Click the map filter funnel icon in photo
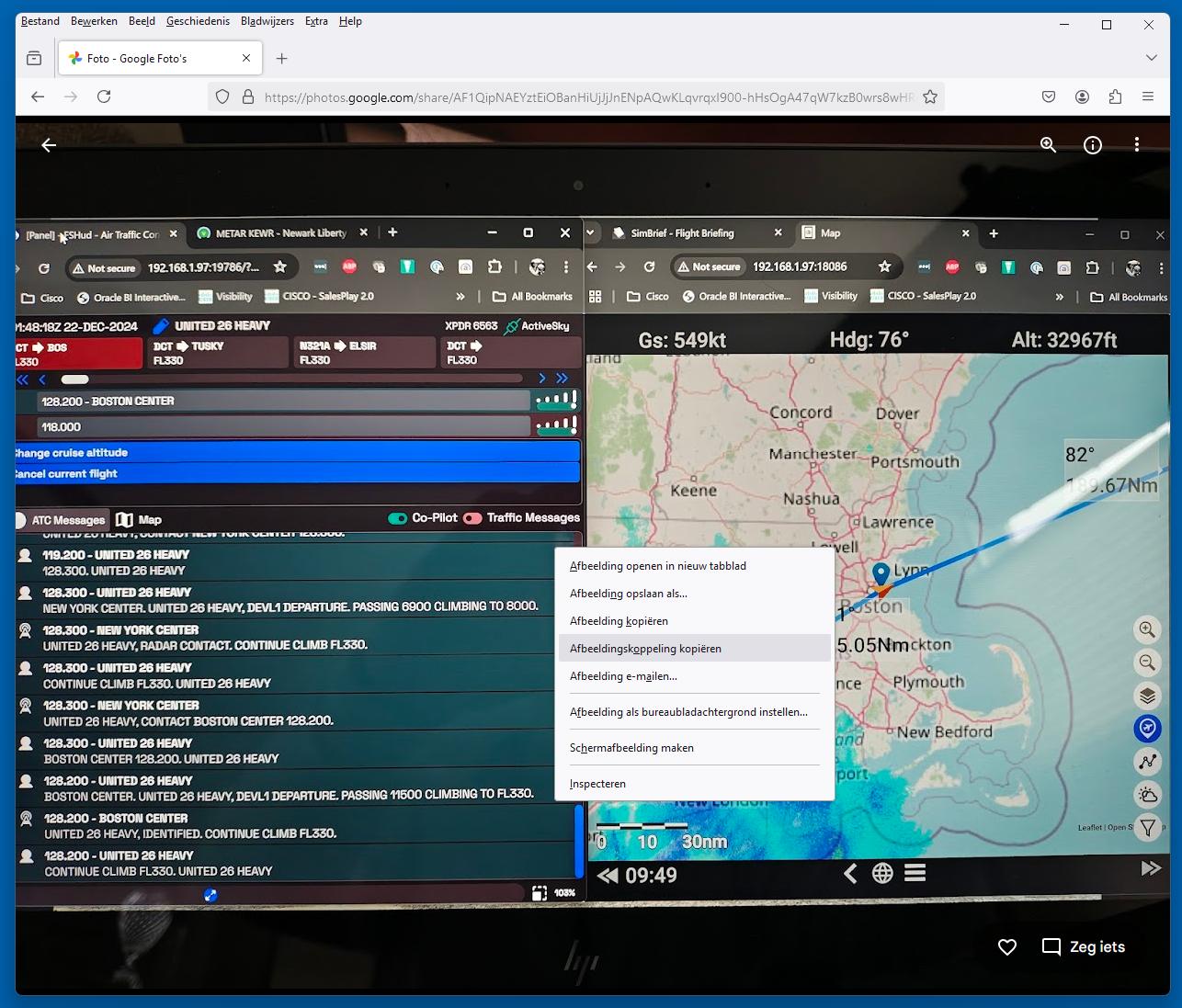1182x1008 pixels. [x=1147, y=828]
